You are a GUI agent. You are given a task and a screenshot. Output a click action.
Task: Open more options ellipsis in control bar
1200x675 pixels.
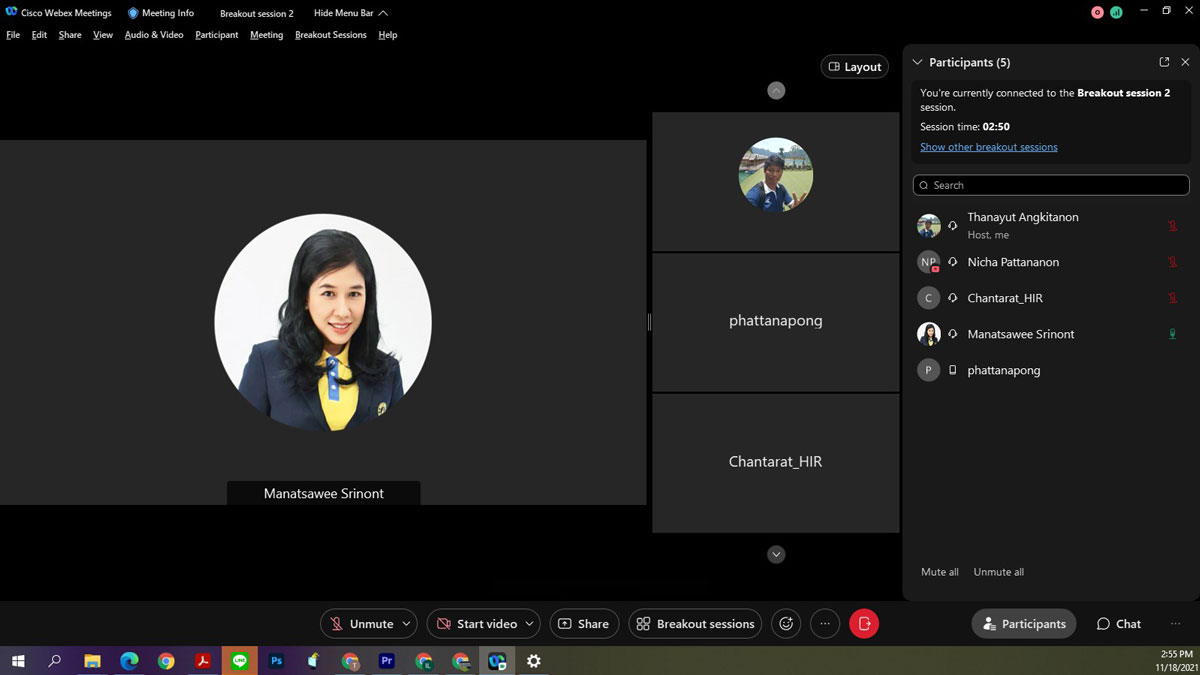point(824,624)
